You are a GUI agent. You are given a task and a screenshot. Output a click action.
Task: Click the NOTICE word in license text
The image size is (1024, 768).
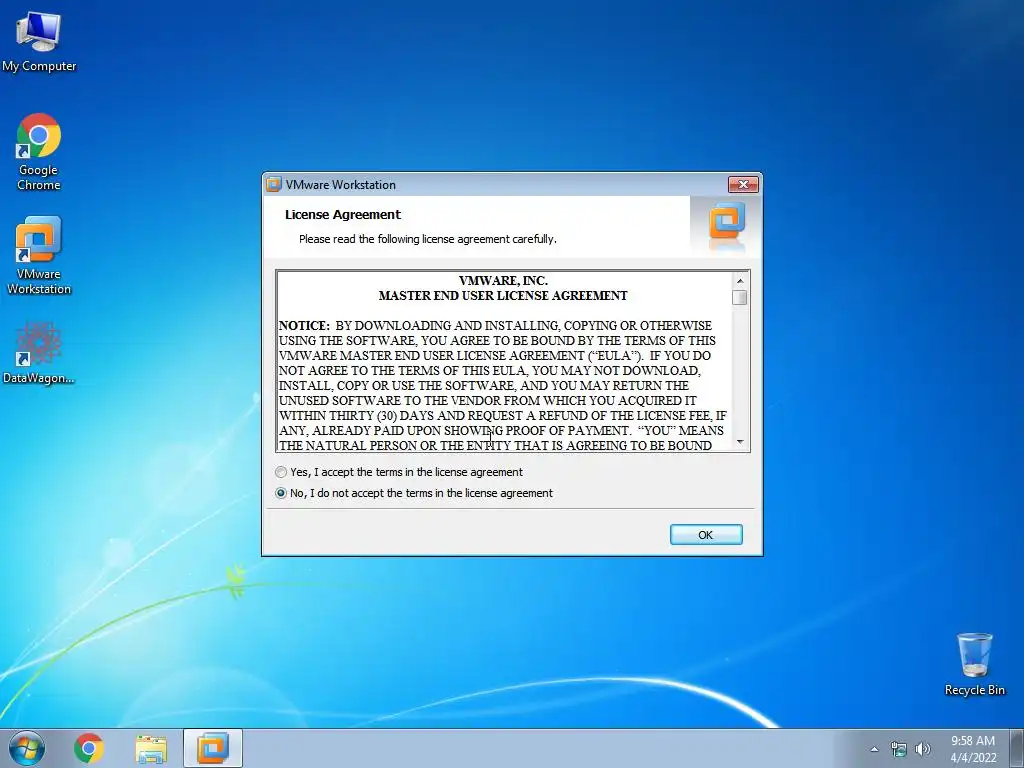(x=304, y=325)
